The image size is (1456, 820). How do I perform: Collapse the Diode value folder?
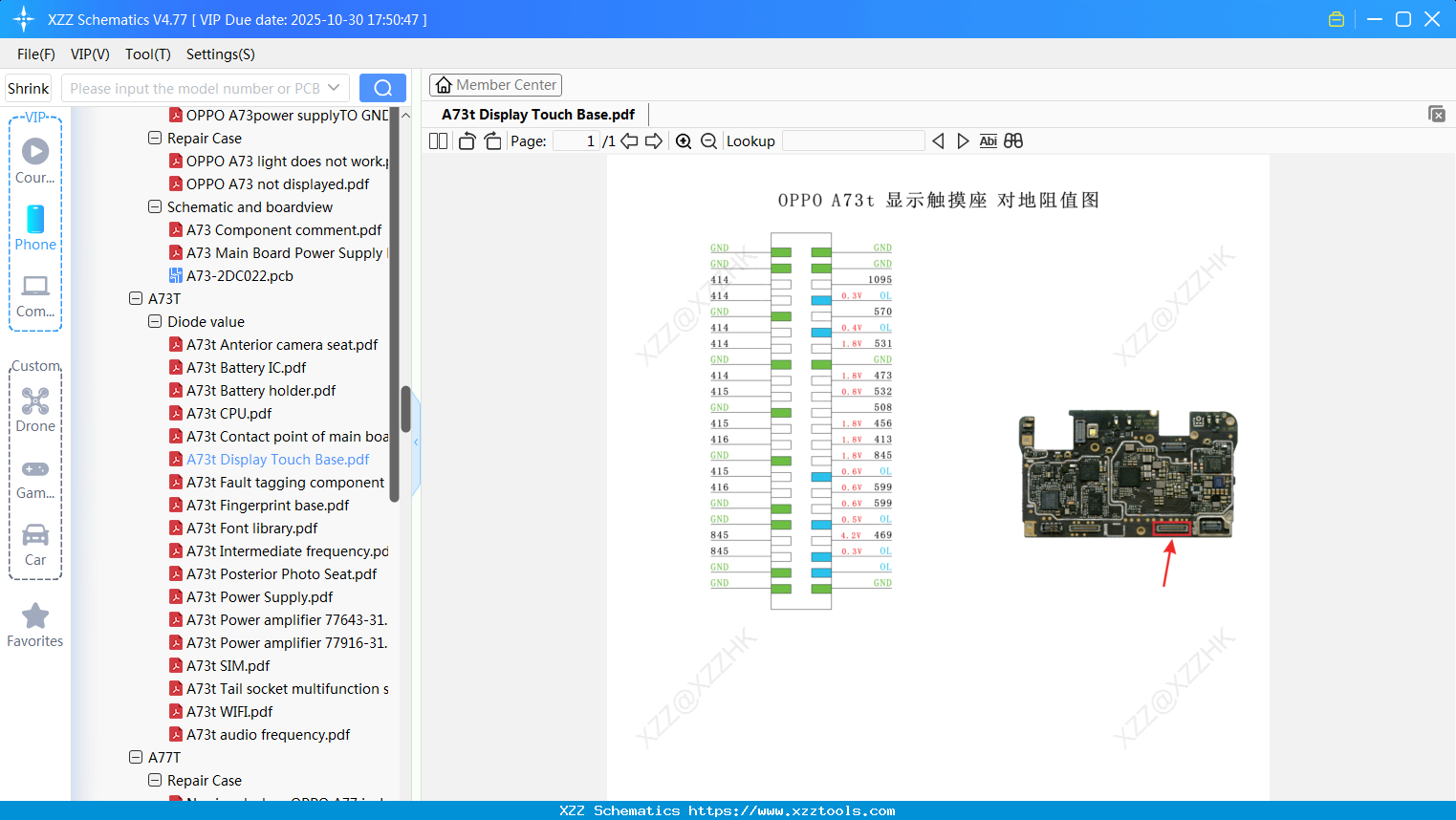154,321
